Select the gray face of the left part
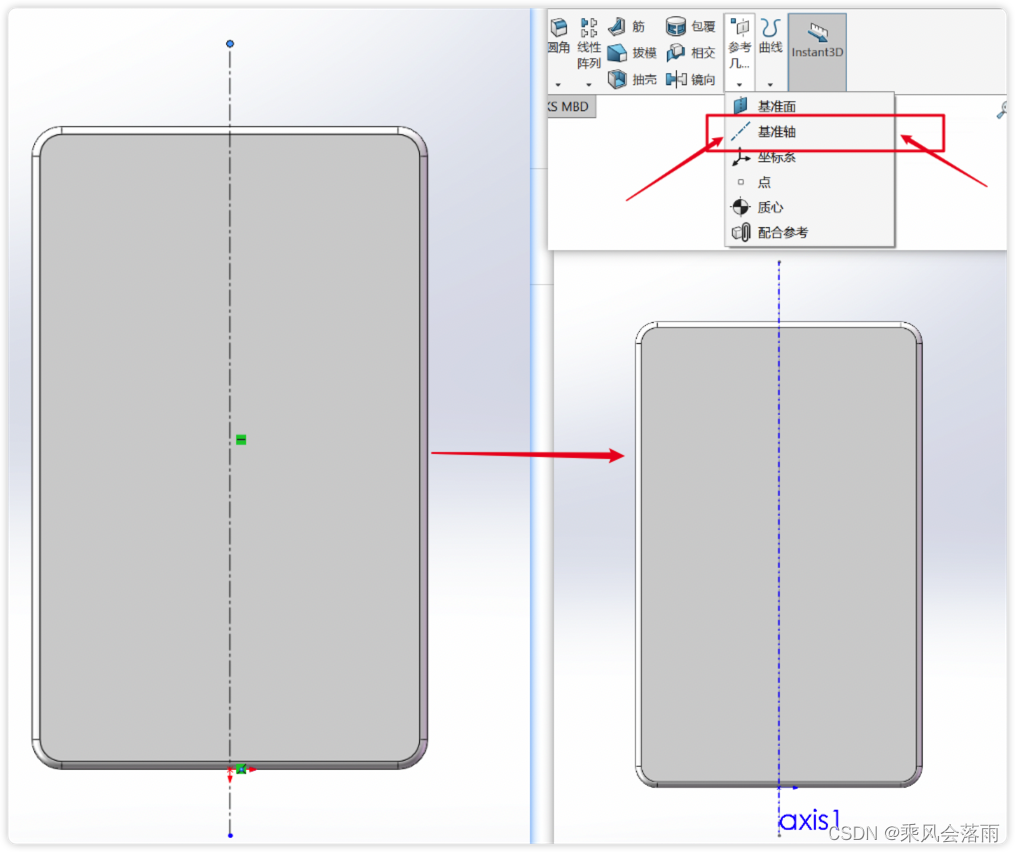The width and height of the screenshot is (1015, 852). click(x=230, y=448)
